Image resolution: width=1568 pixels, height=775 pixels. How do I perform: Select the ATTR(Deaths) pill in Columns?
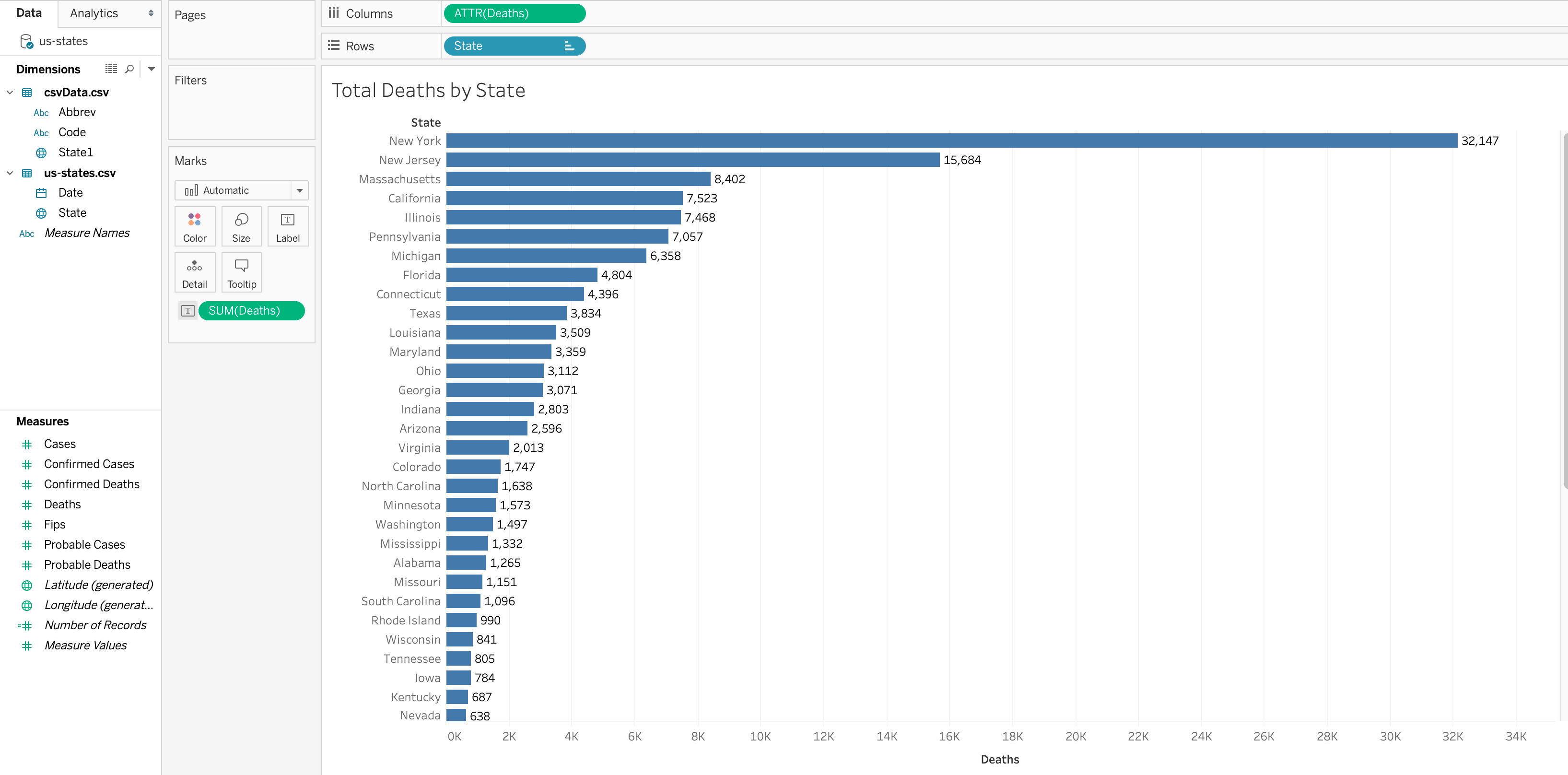(514, 13)
